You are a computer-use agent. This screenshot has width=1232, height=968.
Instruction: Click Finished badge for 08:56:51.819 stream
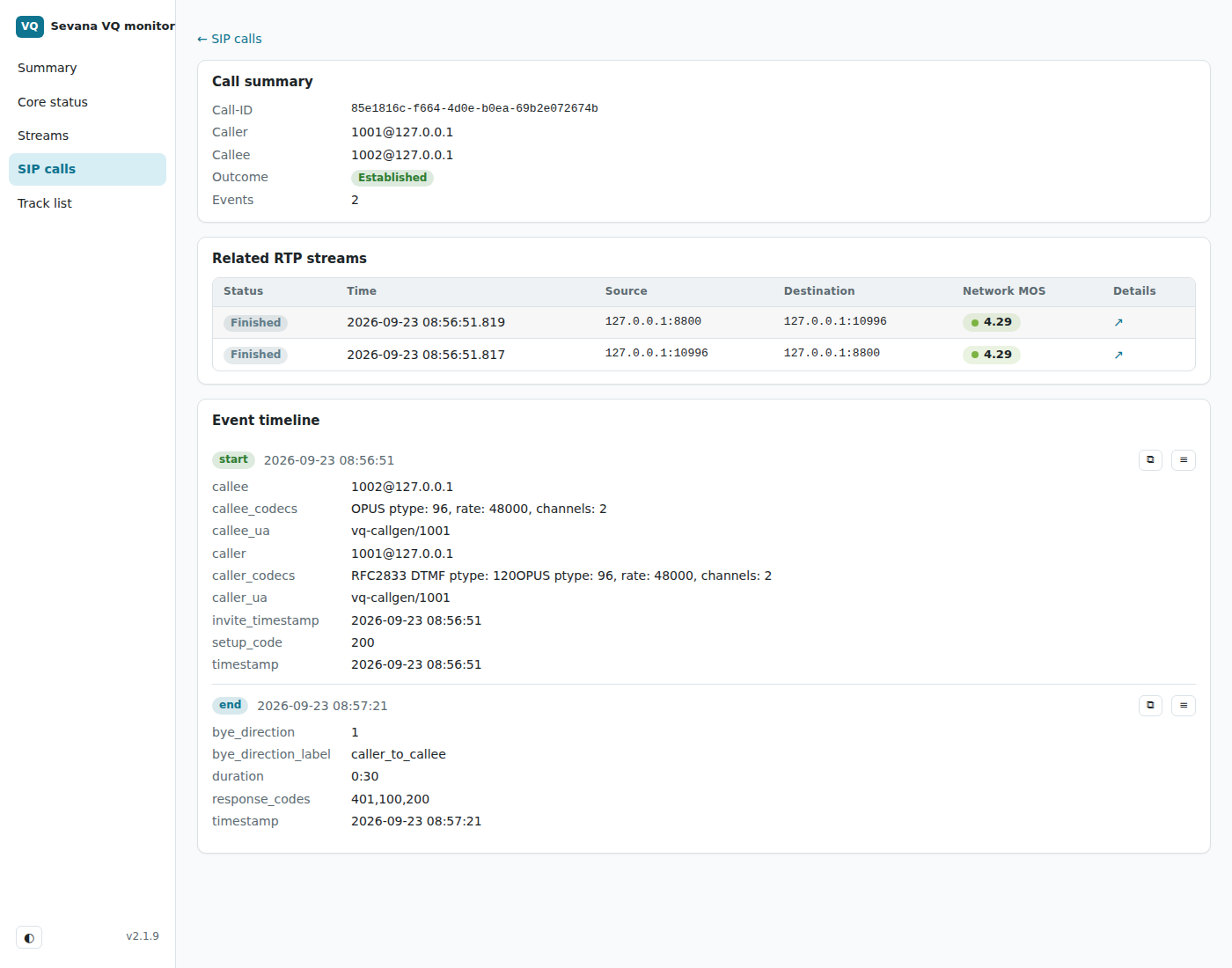point(255,323)
